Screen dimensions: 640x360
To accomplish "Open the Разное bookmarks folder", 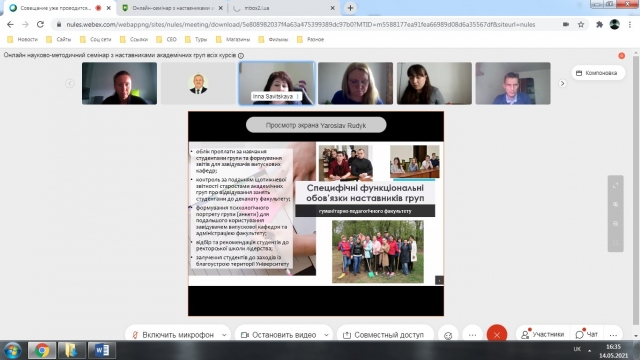I will coord(311,40).
